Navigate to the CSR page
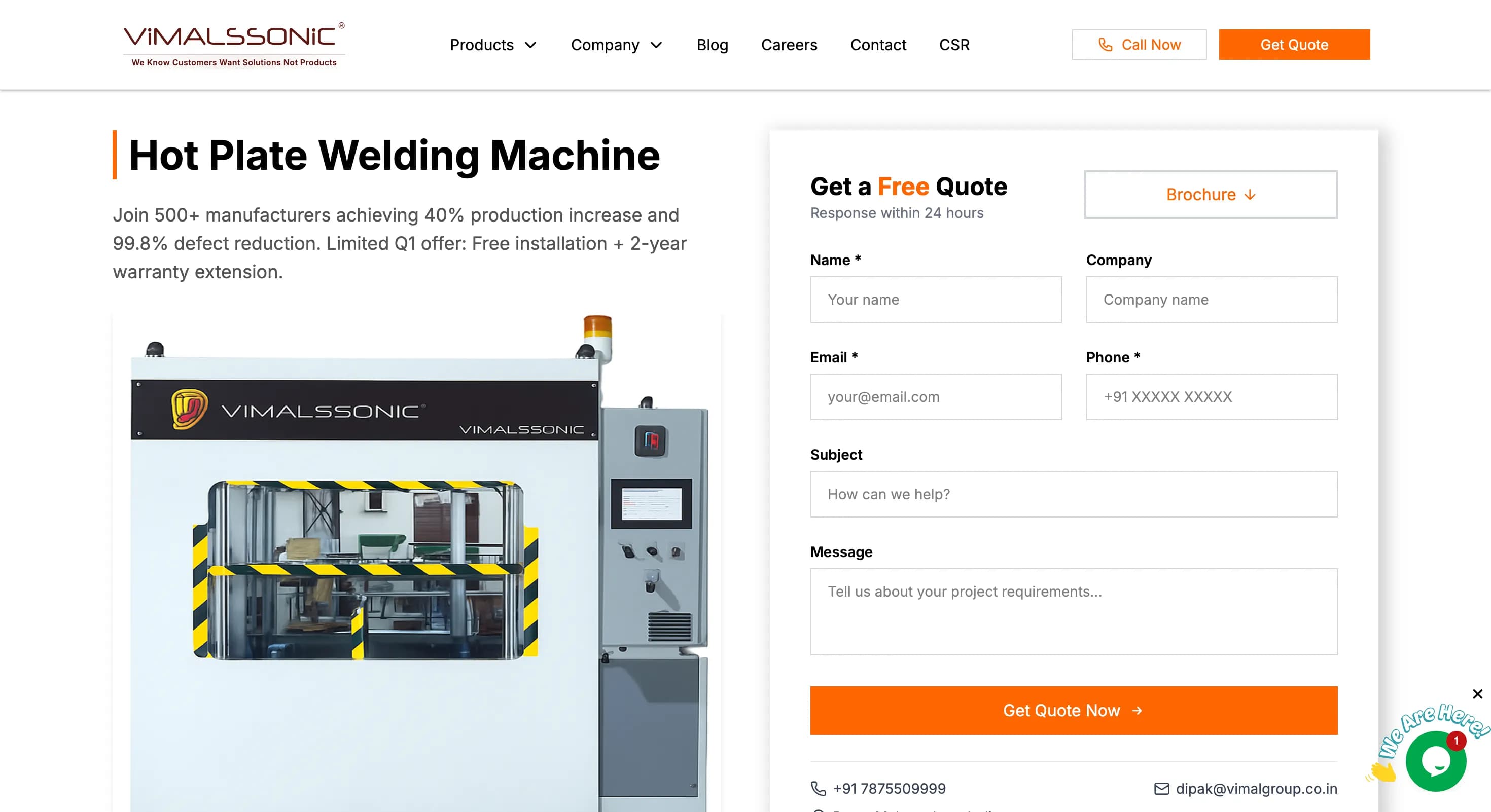 (x=954, y=45)
